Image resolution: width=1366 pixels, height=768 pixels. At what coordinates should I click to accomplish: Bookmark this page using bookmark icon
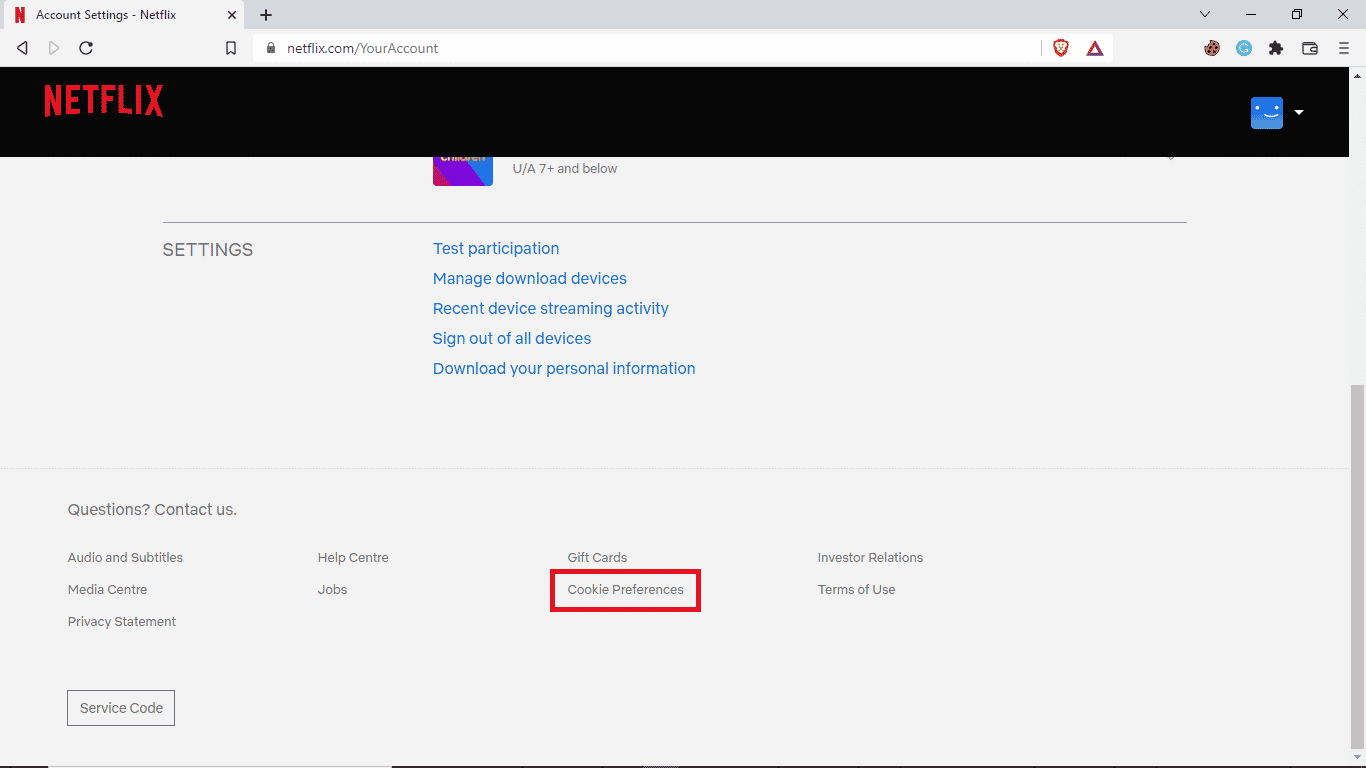point(231,48)
